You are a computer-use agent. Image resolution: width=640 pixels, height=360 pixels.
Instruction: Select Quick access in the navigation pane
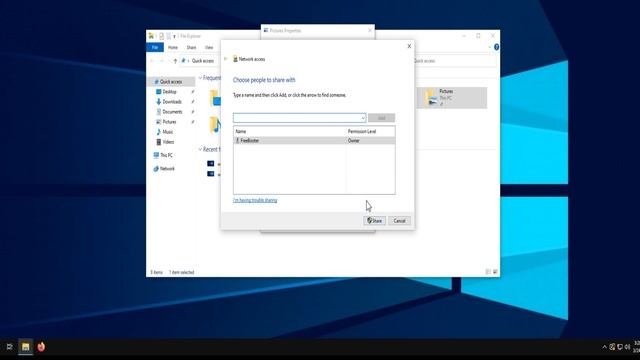[171, 82]
